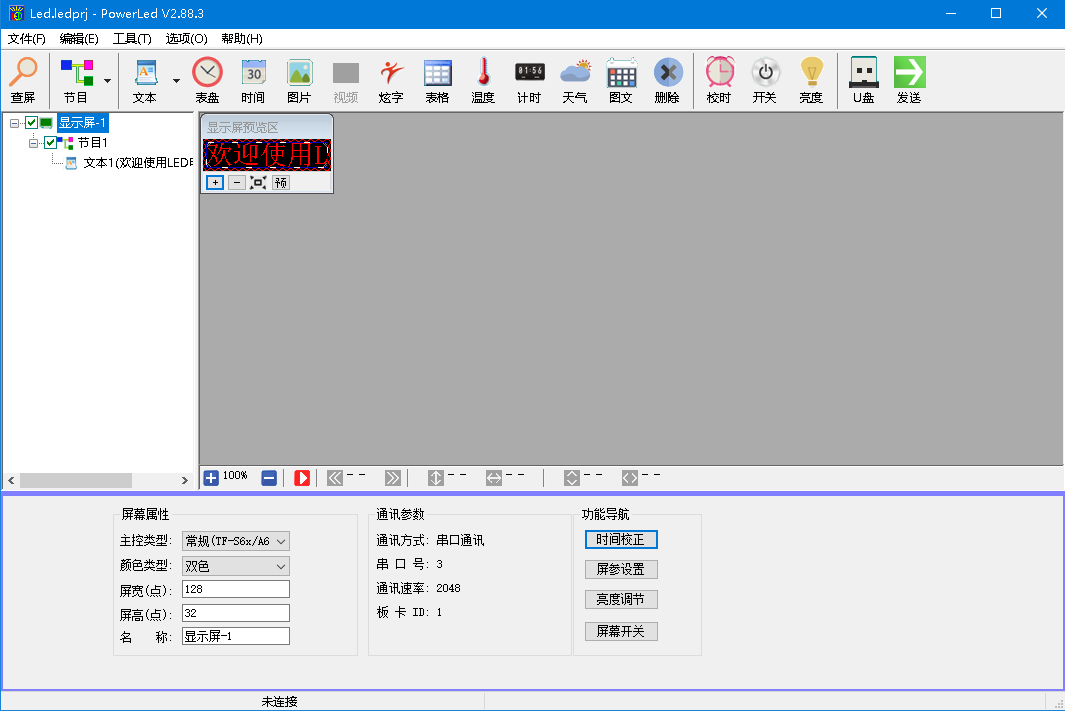
Task: Open the 工具(T) menu
Action: click(131, 38)
